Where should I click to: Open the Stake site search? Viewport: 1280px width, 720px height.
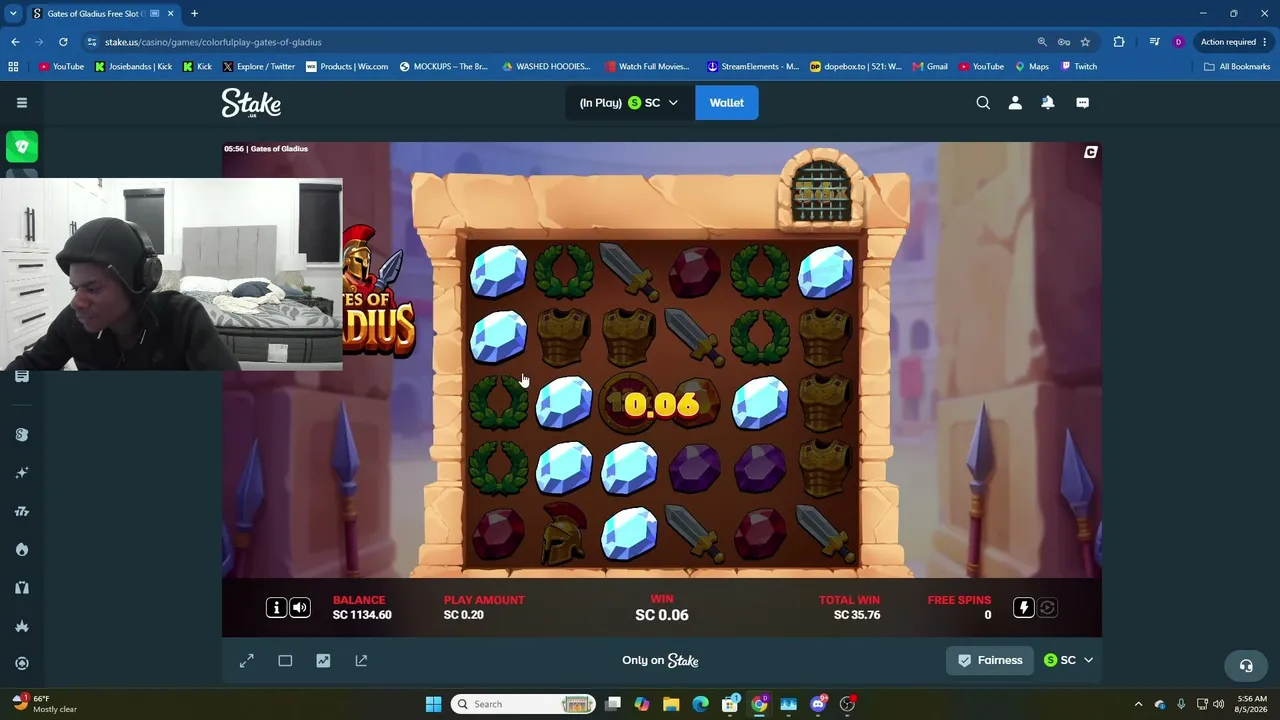point(983,102)
